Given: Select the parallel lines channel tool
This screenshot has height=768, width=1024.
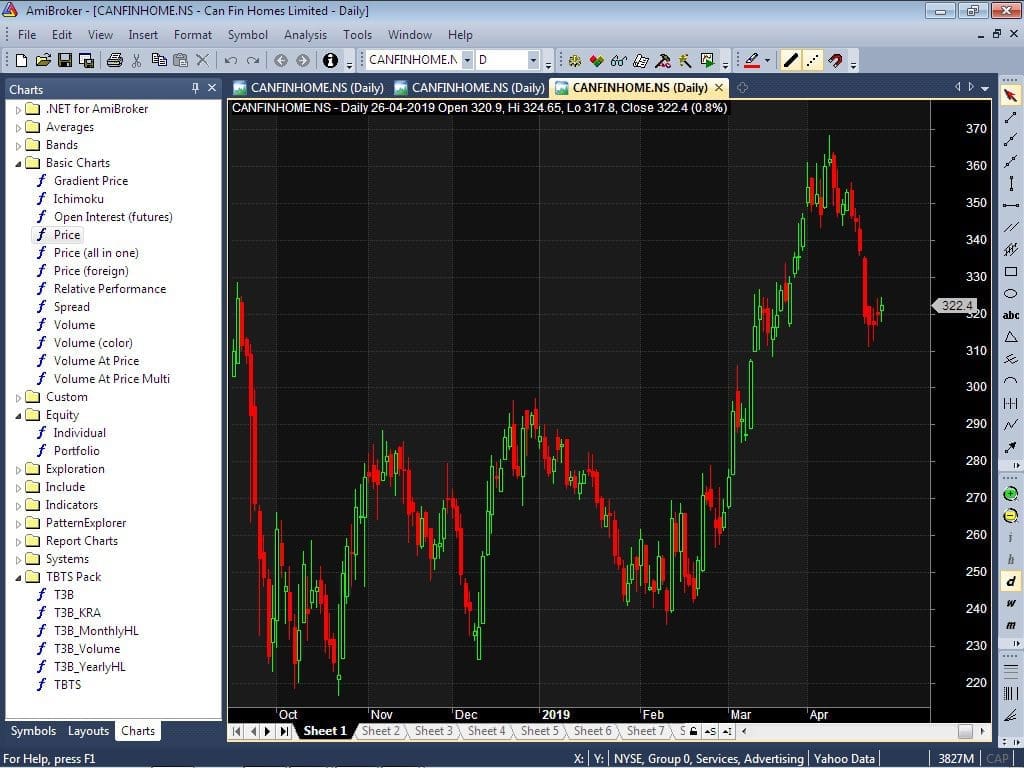Looking at the screenshot, I should (1010, 227).
